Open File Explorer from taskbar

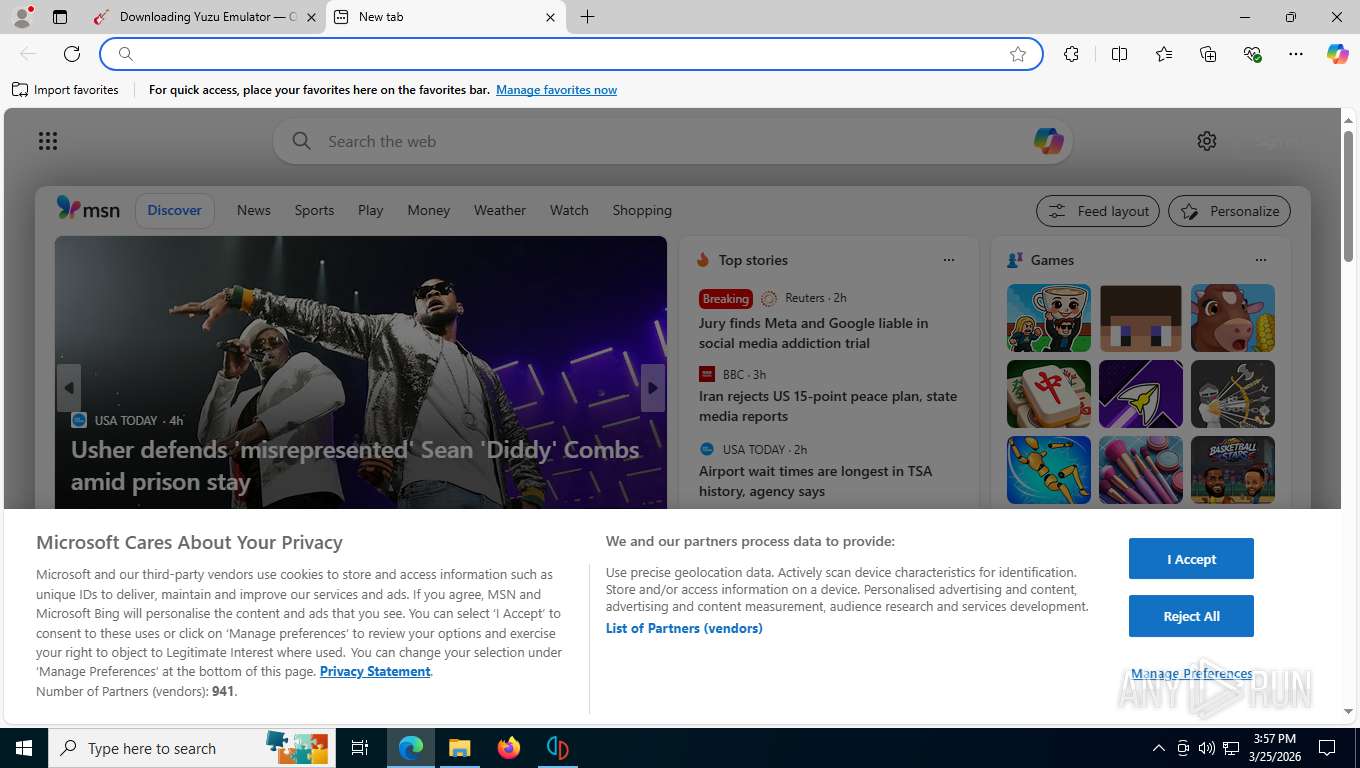coord(459,748)
